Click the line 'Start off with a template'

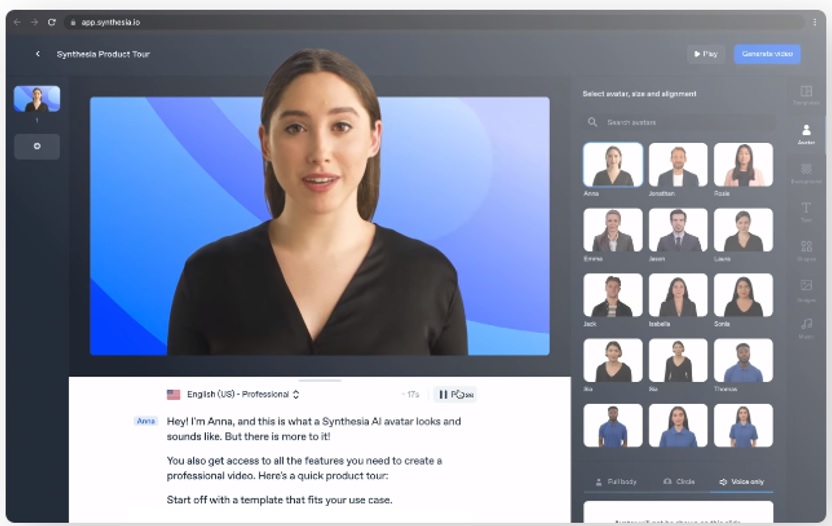point(279,500)
